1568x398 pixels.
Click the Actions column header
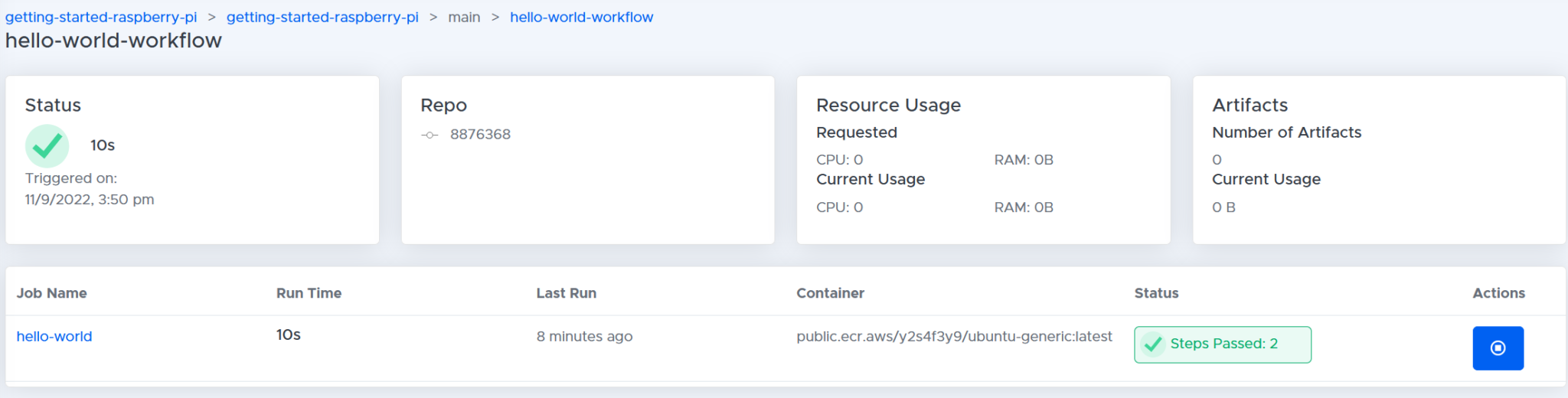click(x=1498, y=293)
